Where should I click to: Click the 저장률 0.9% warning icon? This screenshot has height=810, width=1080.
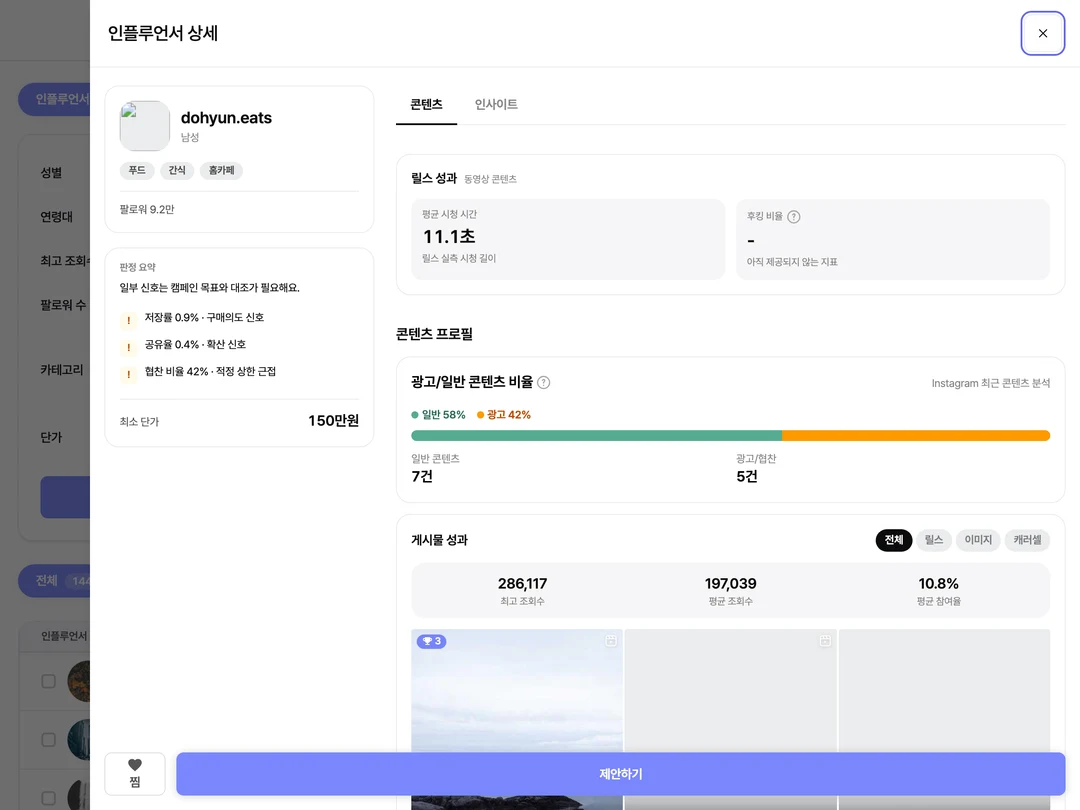[x=128, y=320]
